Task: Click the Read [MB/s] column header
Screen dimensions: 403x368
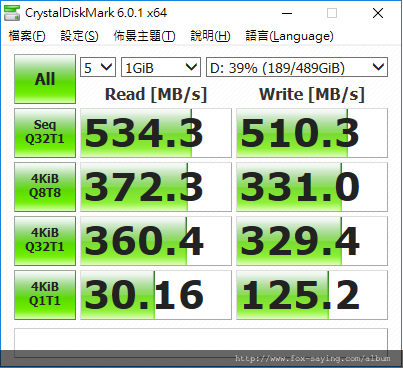Action: coord(156,94)
